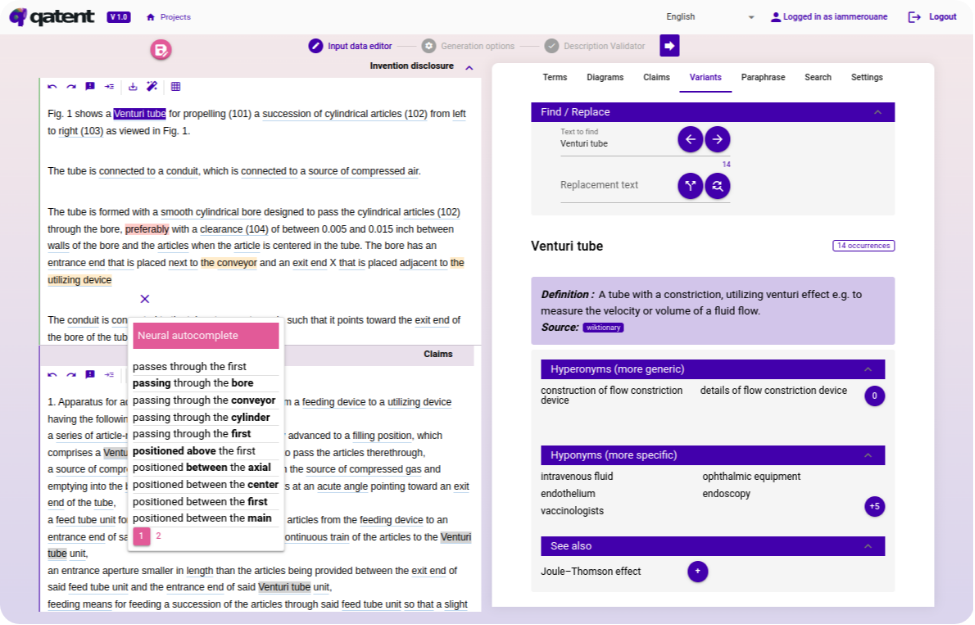This screenshot has width=975, height=625.
Task: Select hyponym 'ophthalmic equipment'
Action: (751, 477)
